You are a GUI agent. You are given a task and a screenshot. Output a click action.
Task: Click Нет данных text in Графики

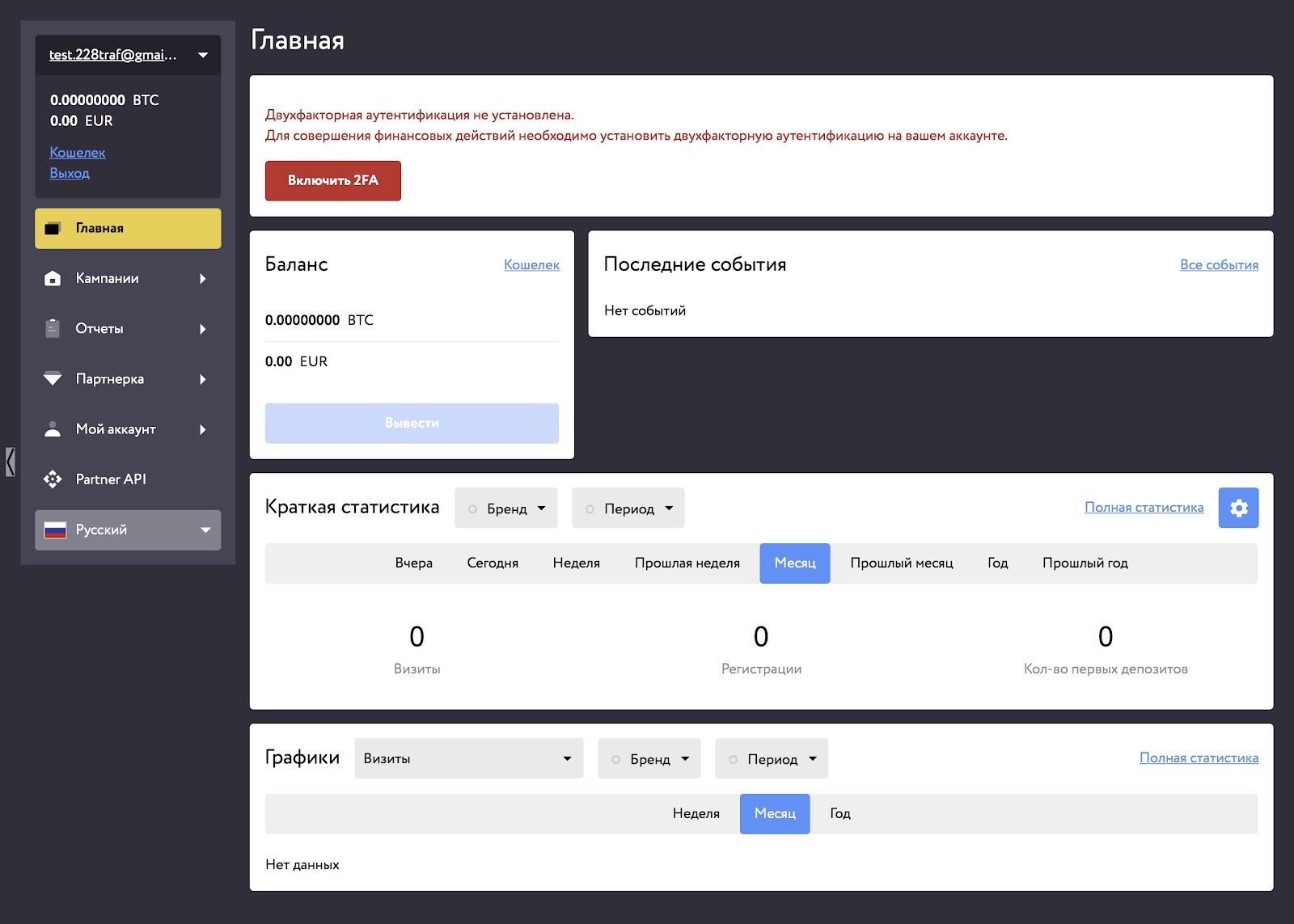tap(302, 865)
